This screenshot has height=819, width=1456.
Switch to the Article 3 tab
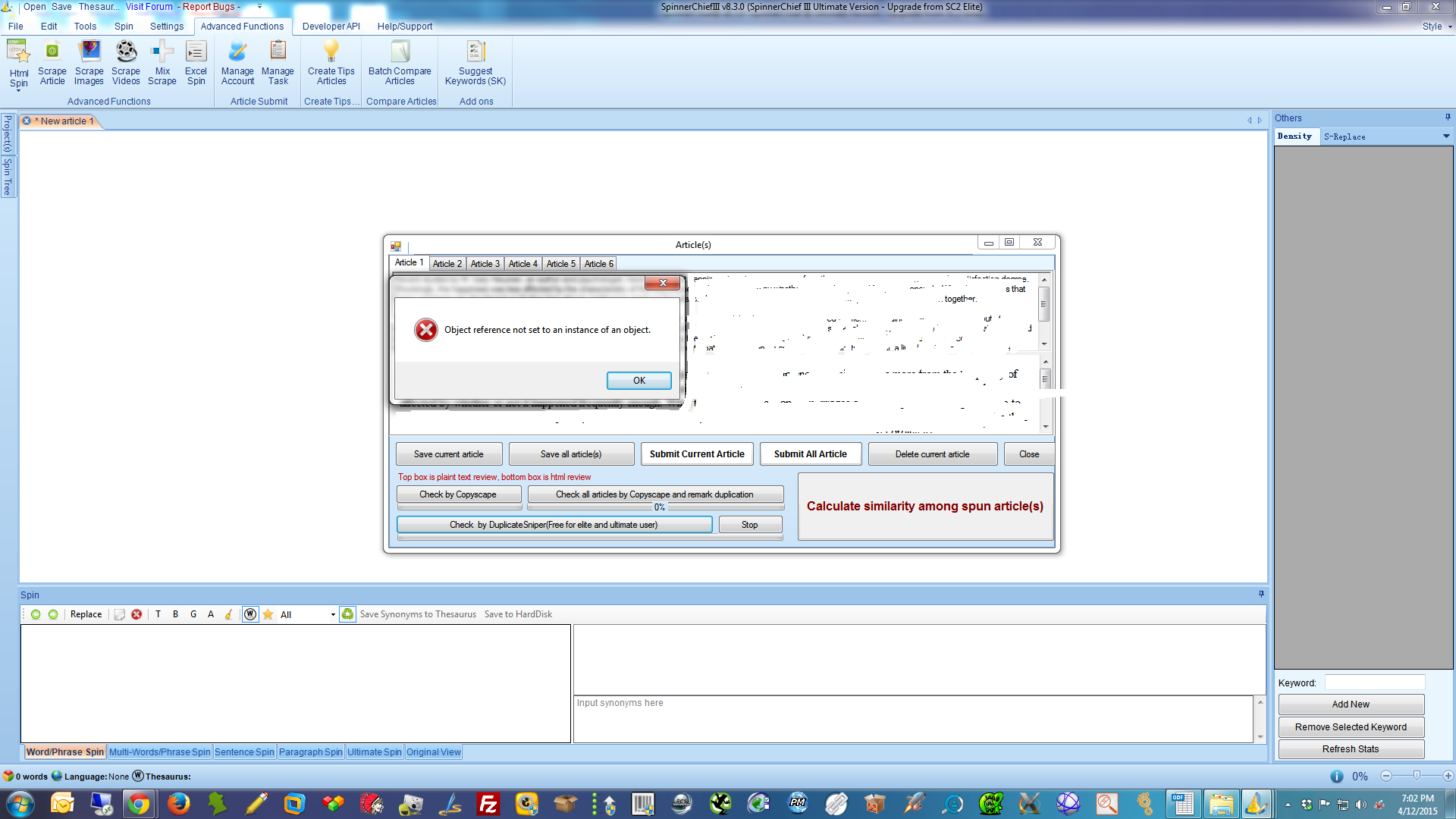click(485, 264)
